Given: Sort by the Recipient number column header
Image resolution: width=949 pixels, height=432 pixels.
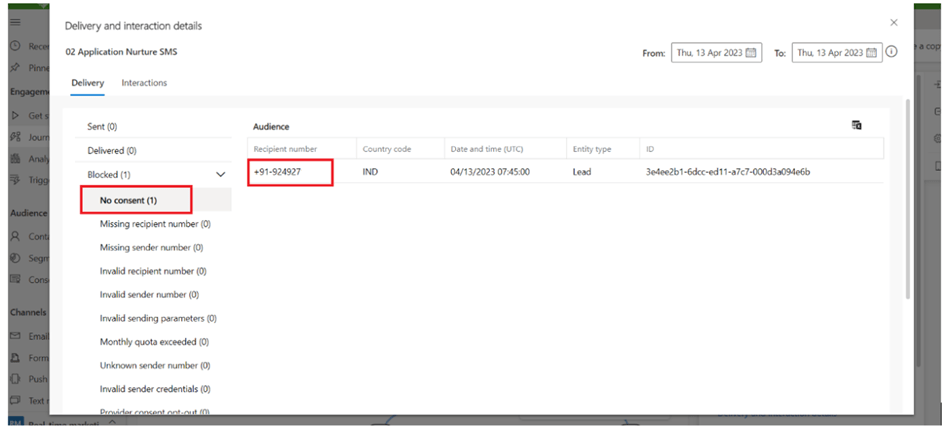Looking at the screenshot, I should coord(285,149).
